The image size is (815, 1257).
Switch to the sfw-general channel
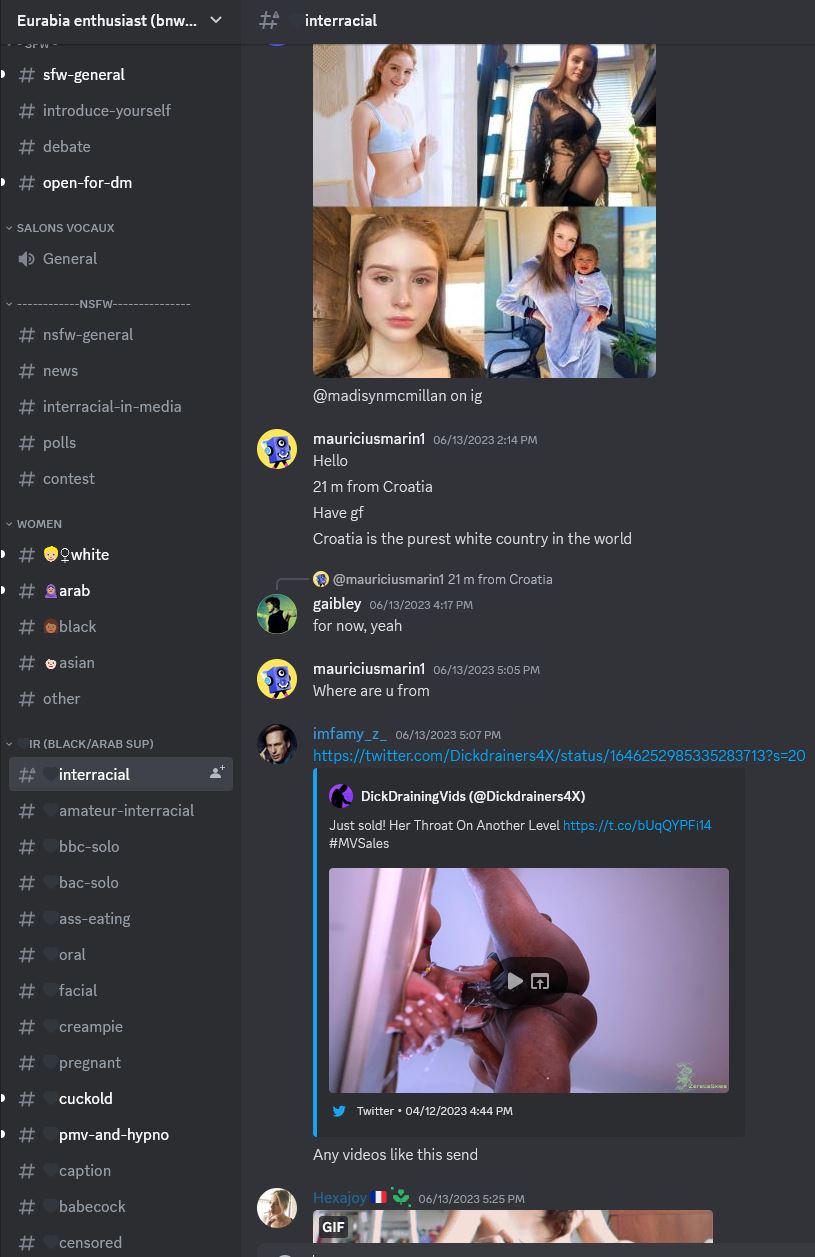(x=121, y=75)
